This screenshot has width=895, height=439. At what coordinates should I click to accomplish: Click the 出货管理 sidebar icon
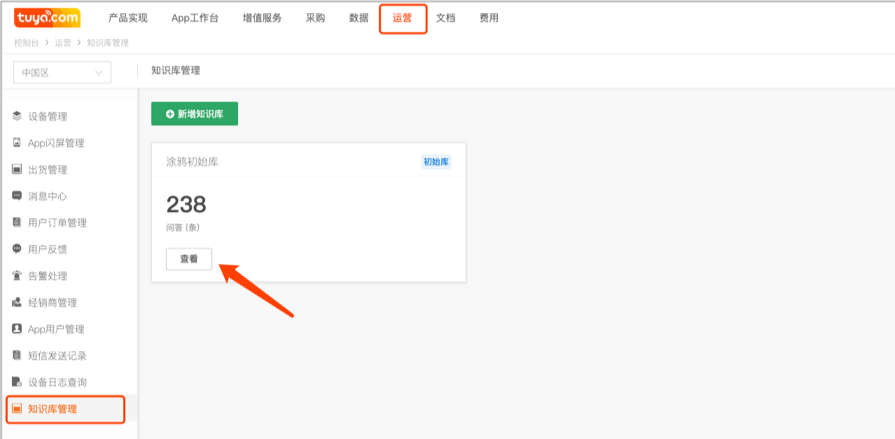point(17,170)
